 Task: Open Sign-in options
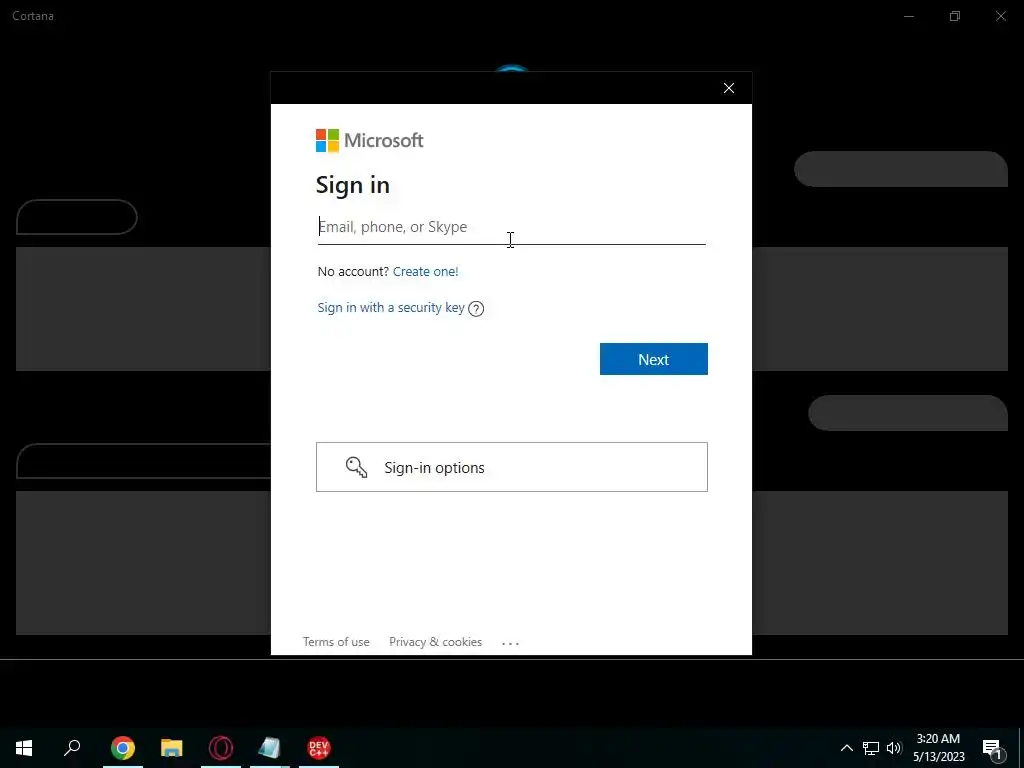click(x=512, y=467)
